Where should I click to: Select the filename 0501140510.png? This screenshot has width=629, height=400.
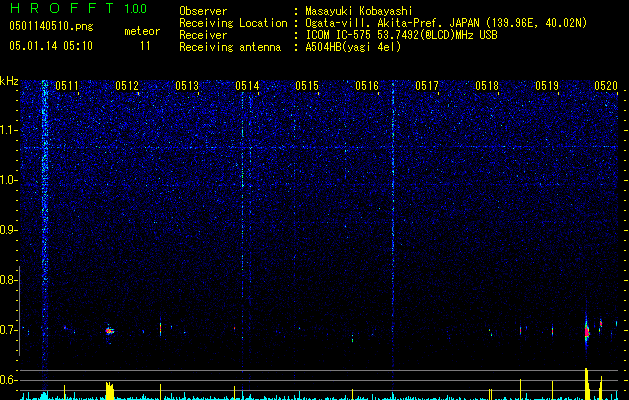coord(51,26)
